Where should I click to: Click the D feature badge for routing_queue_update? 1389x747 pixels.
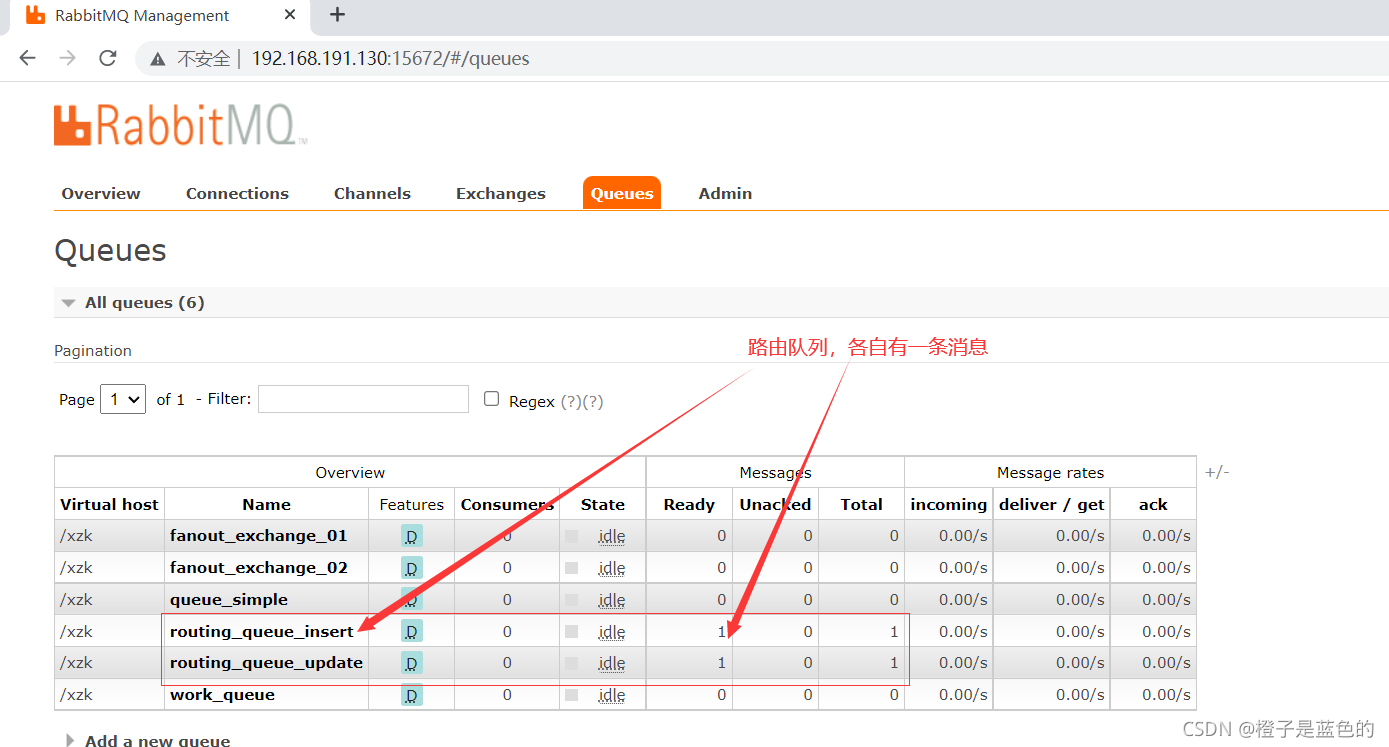click(411, 663)
